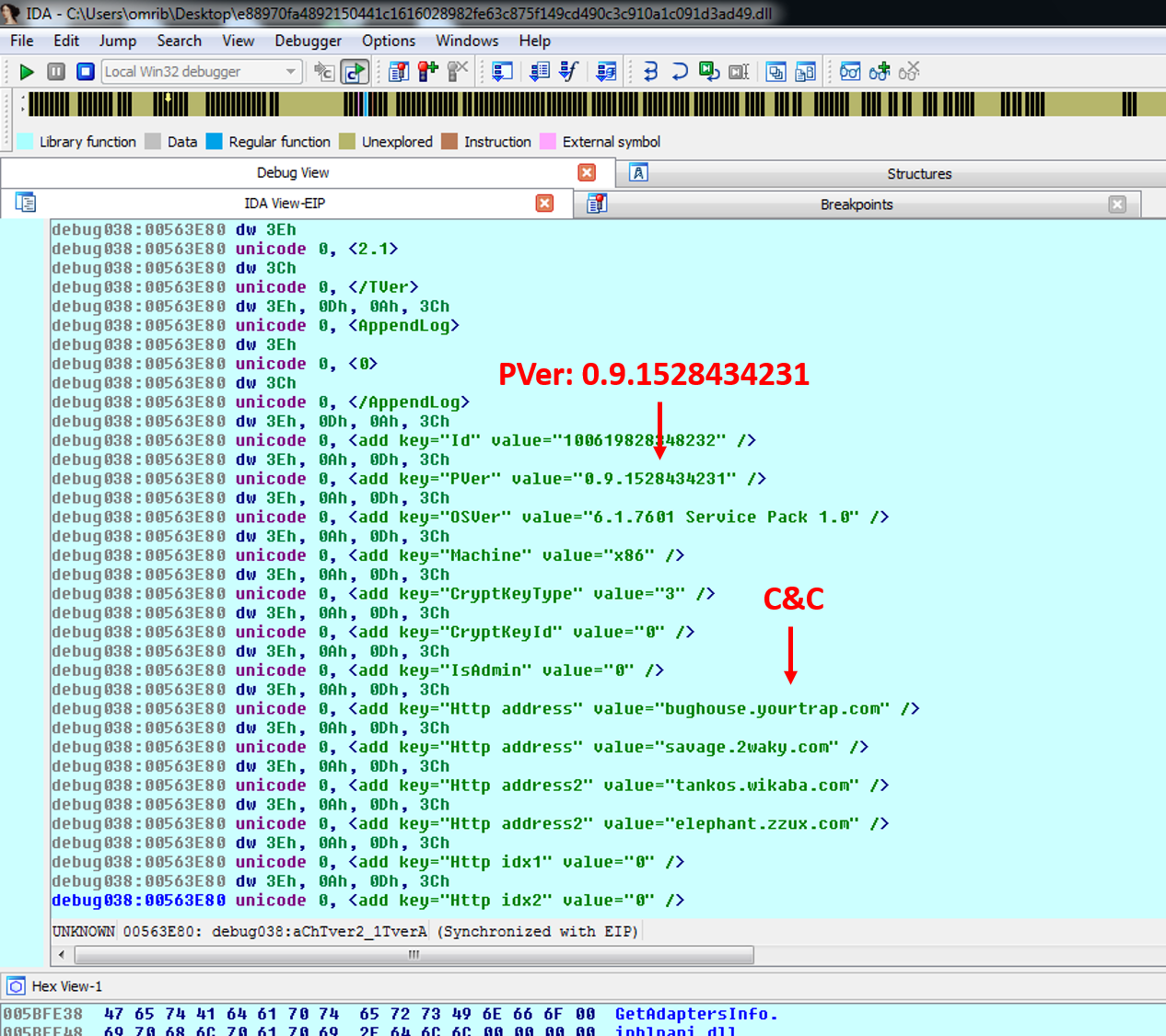Screen dimensions: 1166x1036
Task: Click the Structures tab icon
Action: tap(638, 172)
